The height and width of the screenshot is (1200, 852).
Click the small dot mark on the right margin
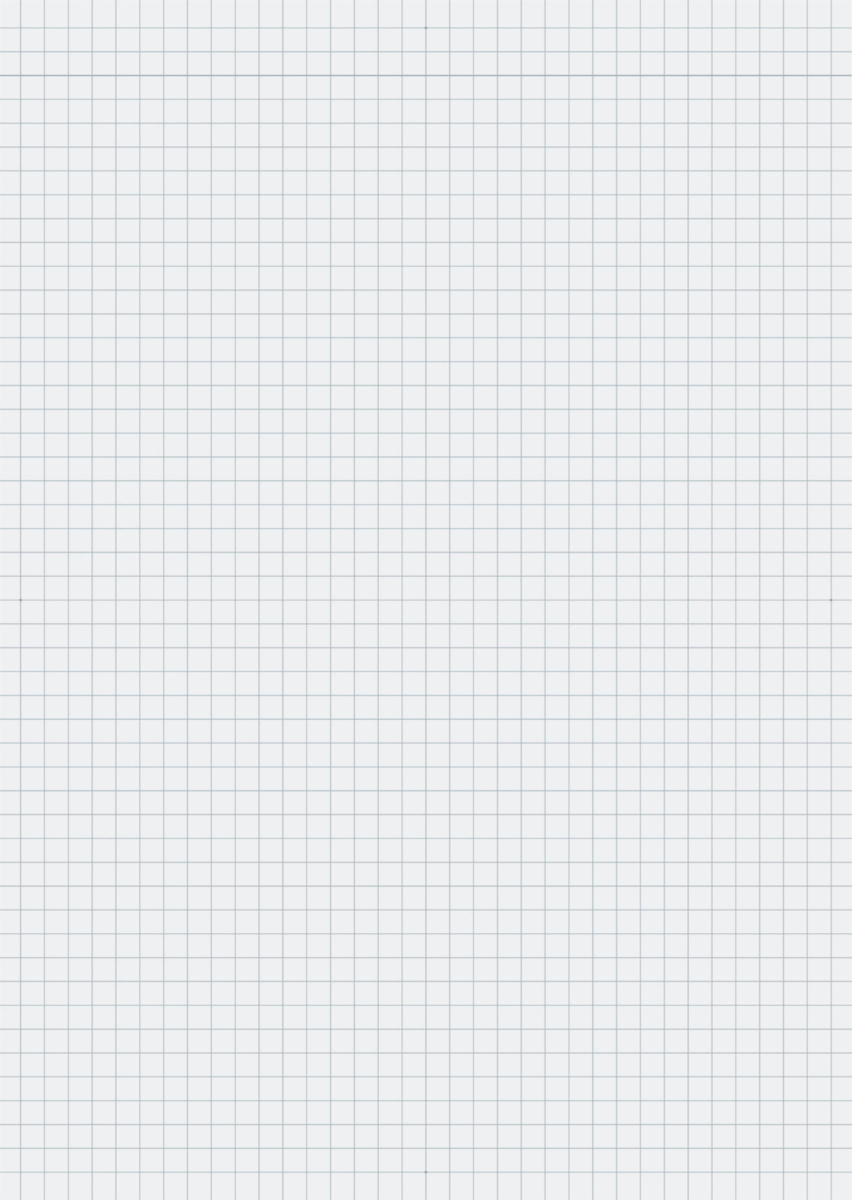(x=830, y=600)
